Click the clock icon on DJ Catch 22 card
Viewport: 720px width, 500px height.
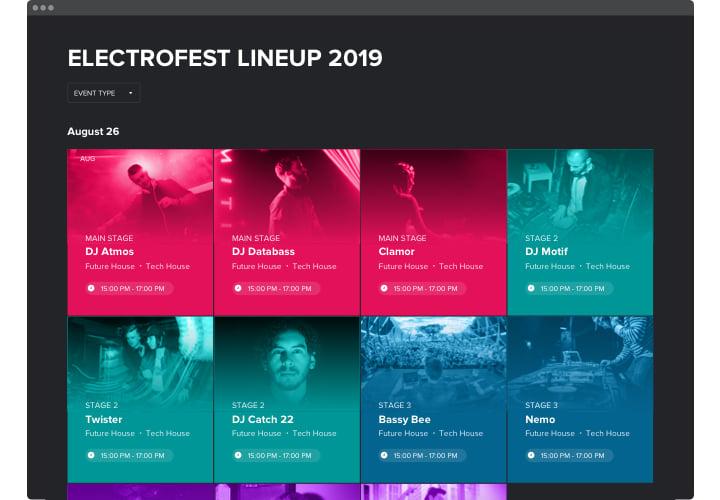[238, 455]
